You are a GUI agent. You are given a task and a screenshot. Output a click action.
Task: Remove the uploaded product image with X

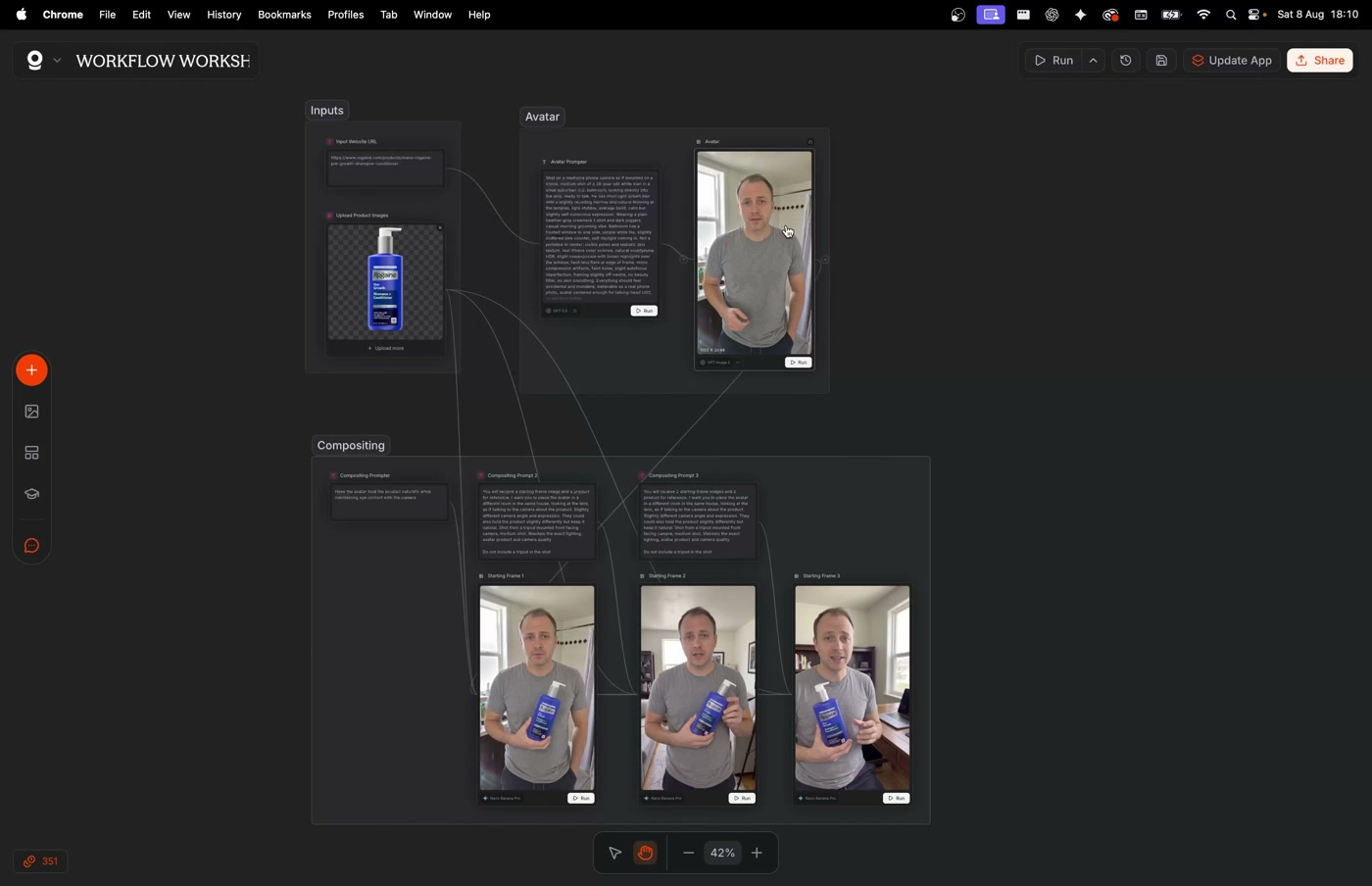tap(440, 227)
